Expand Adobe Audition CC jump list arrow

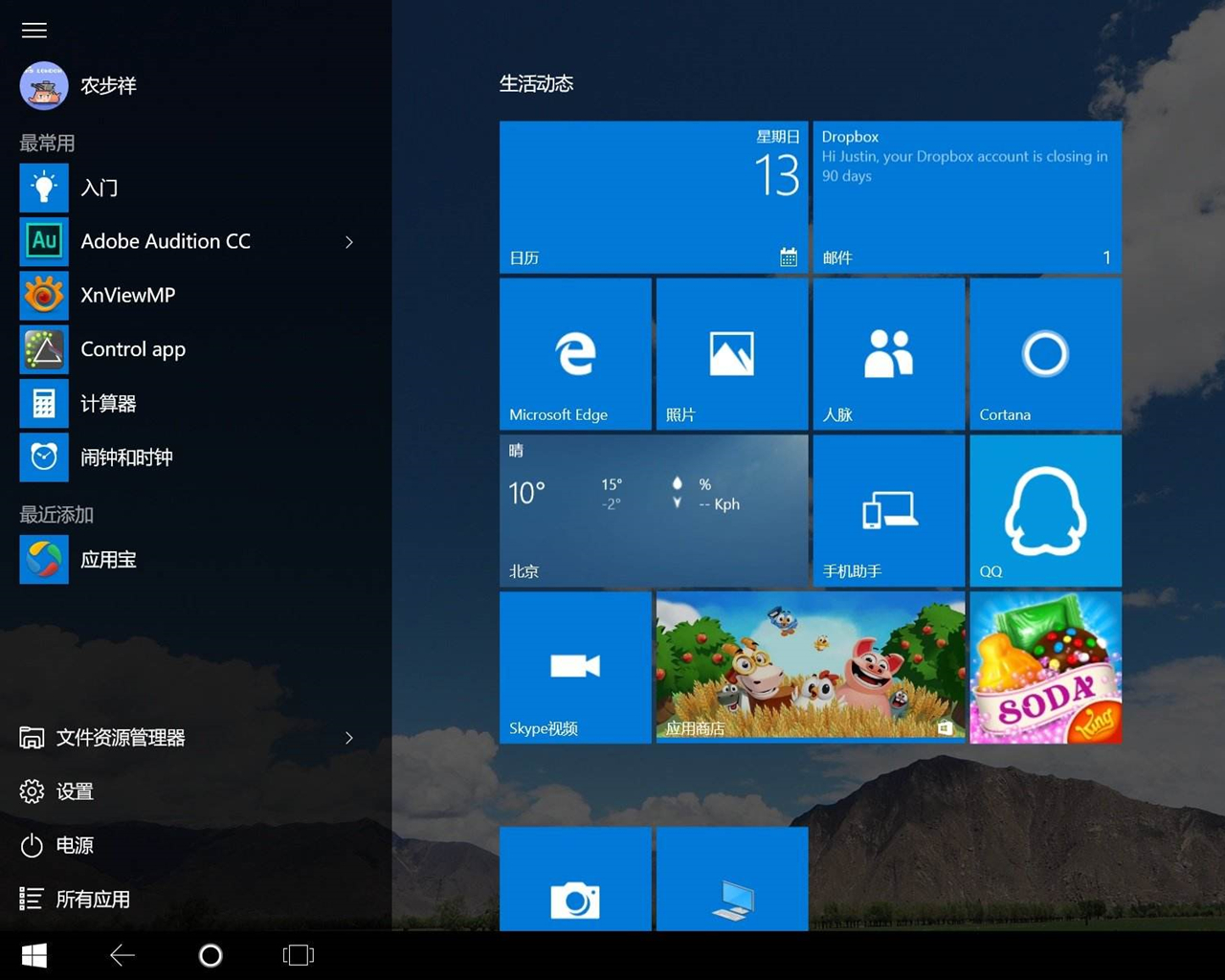[349, 242]
